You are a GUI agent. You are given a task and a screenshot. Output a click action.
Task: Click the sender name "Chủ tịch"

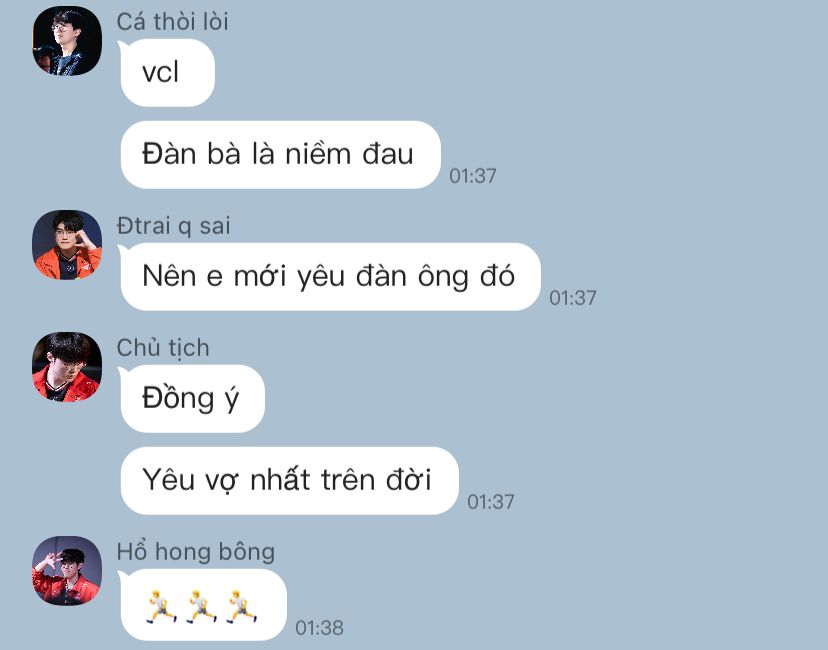(x=163, y=348)
